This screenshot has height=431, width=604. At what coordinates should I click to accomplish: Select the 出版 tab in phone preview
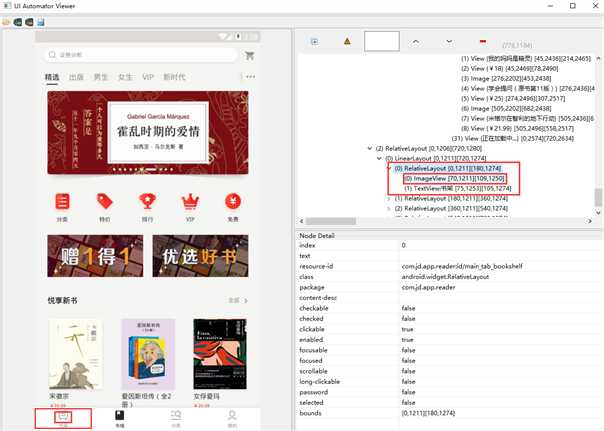[x=76, y=77]
